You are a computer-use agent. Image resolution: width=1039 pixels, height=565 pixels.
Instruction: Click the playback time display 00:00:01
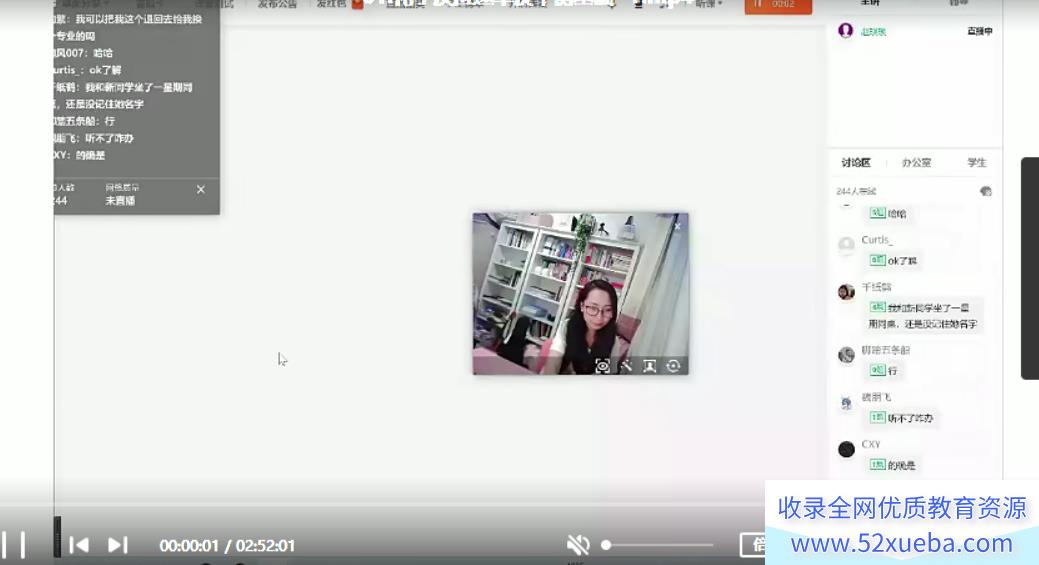click(189, 546)
